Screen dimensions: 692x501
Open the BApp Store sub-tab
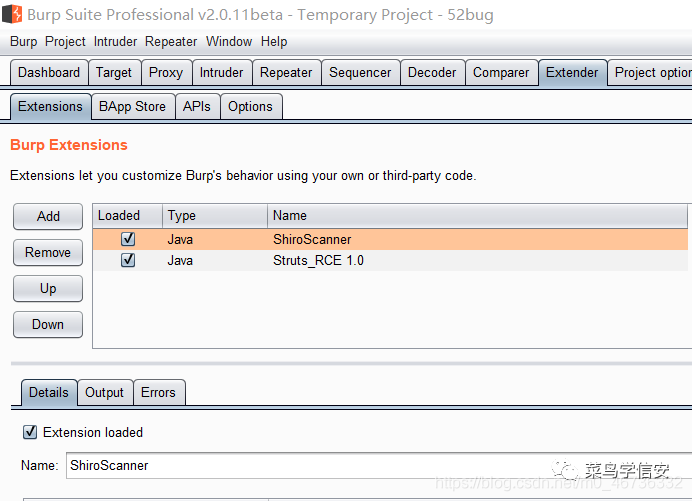[x=132, y=107]
